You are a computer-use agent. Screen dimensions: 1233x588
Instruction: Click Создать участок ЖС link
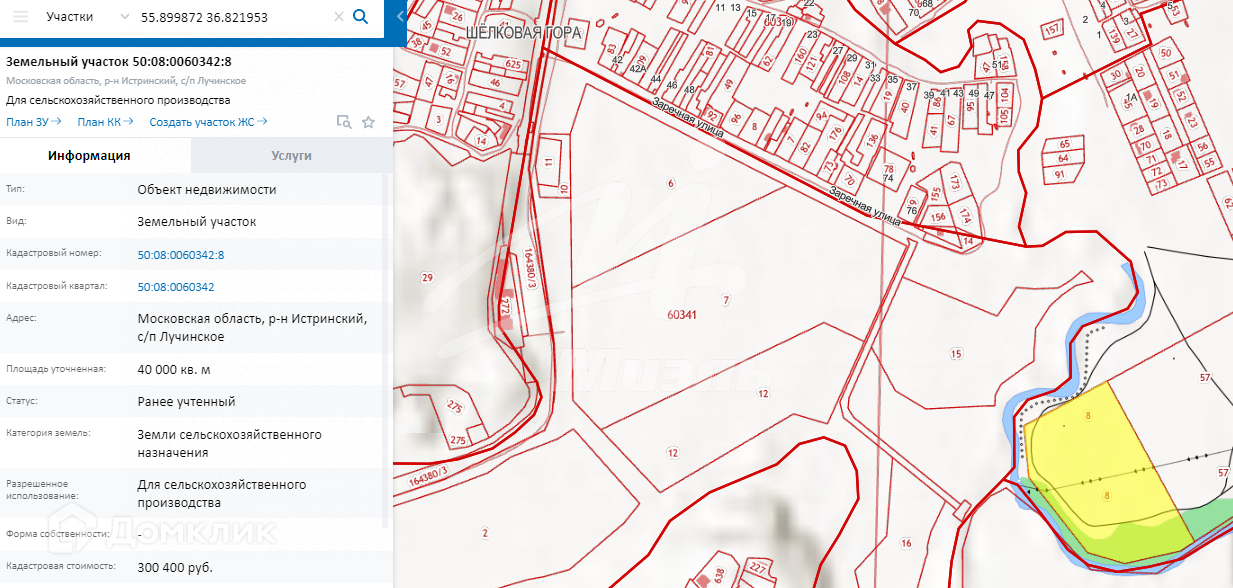[207, 122]
